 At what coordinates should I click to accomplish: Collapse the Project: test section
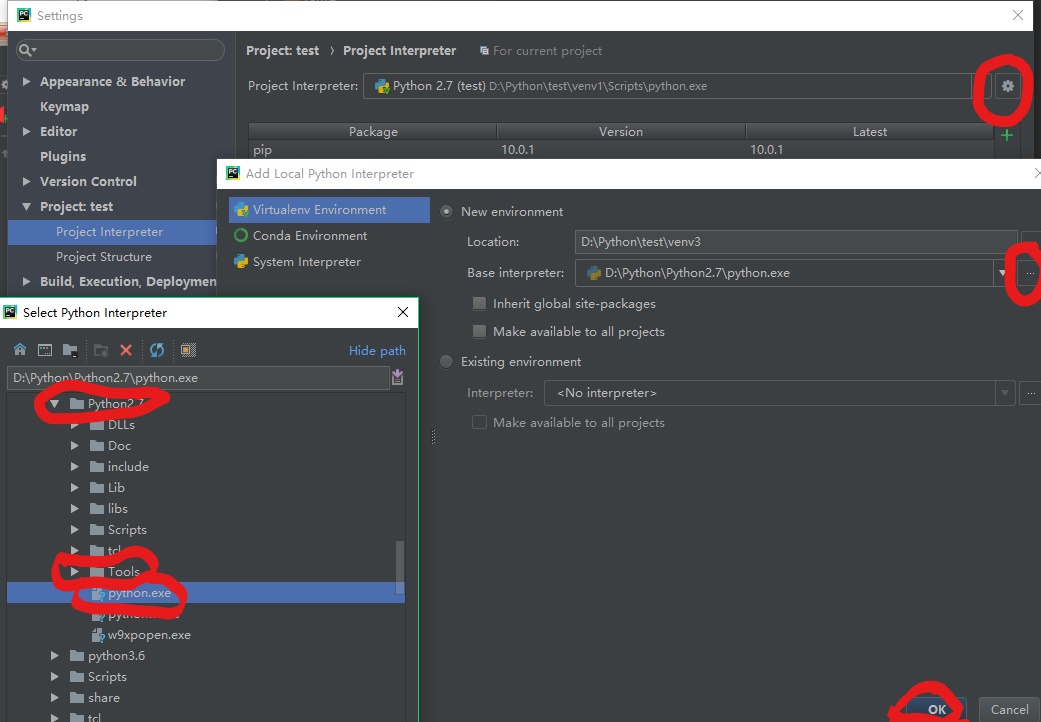click(x=27, y=206)
